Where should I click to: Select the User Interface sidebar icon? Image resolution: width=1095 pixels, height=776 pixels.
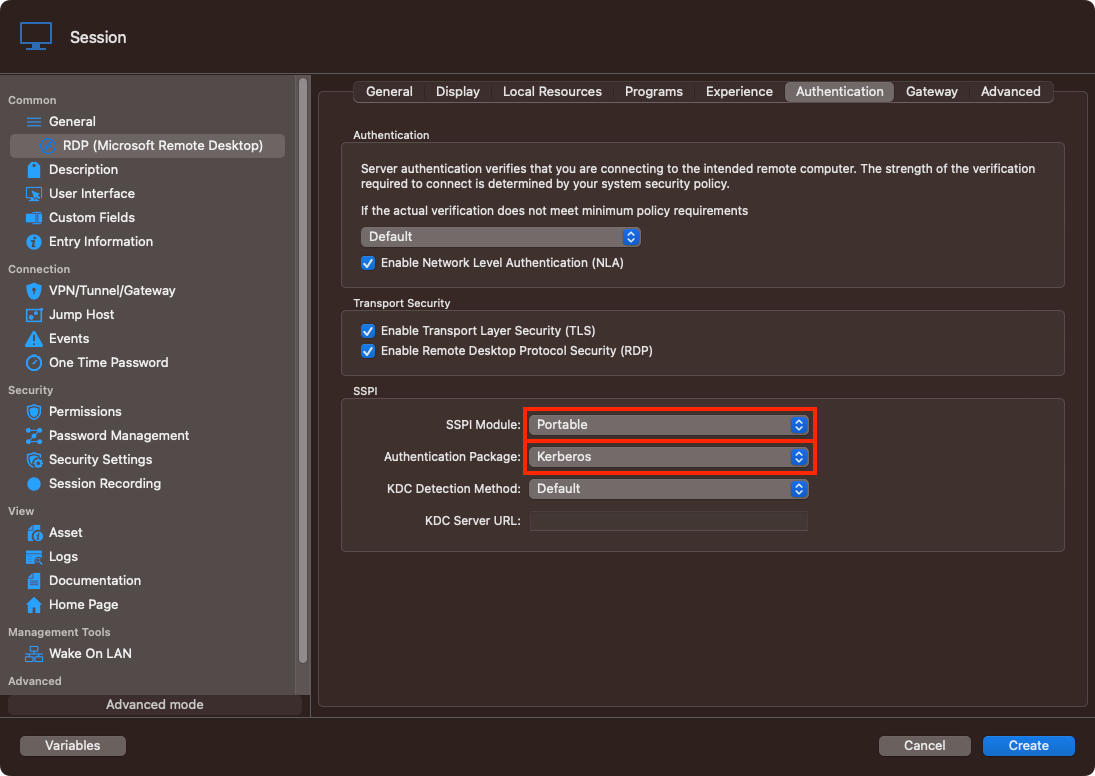click(x=34, y=194)
